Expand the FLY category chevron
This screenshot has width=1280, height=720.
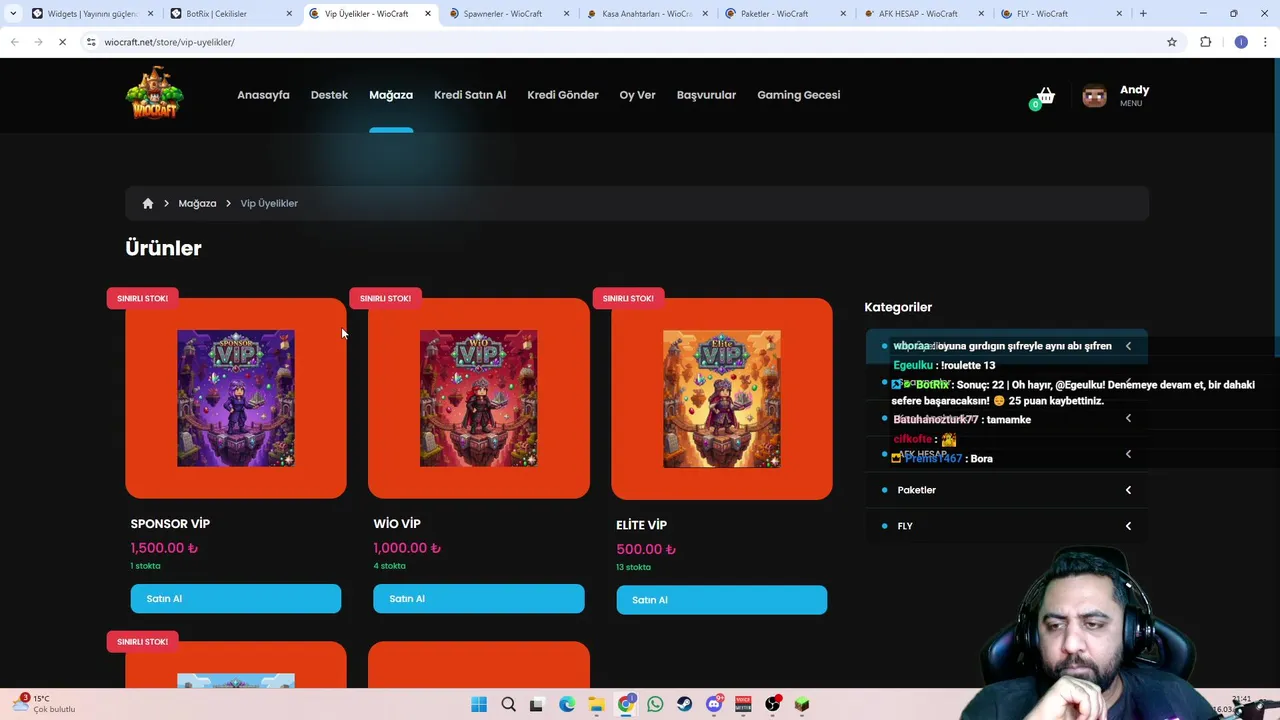point(1128,526)
